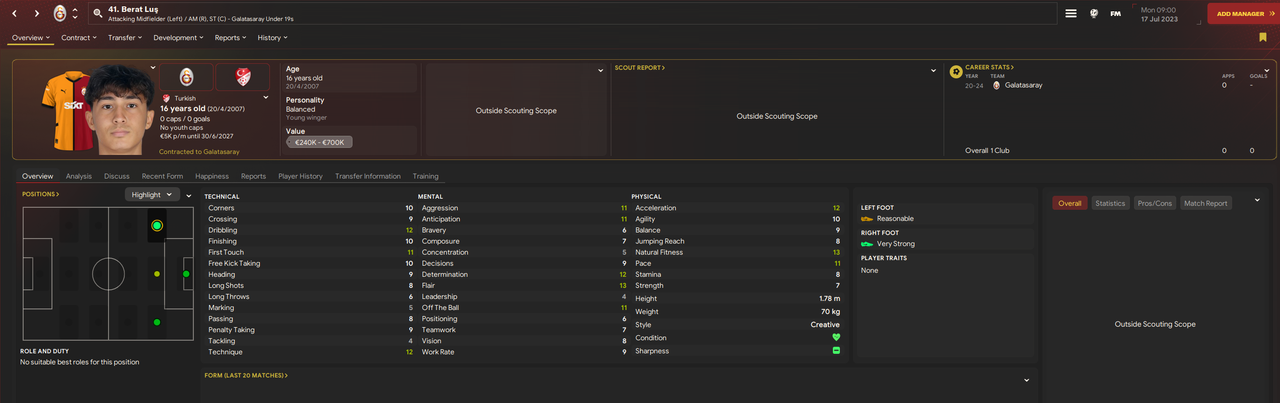Open the Scout Report link
Viewport: 1280px width, 403px height.
pyautogui.click(x=640, y=68)
